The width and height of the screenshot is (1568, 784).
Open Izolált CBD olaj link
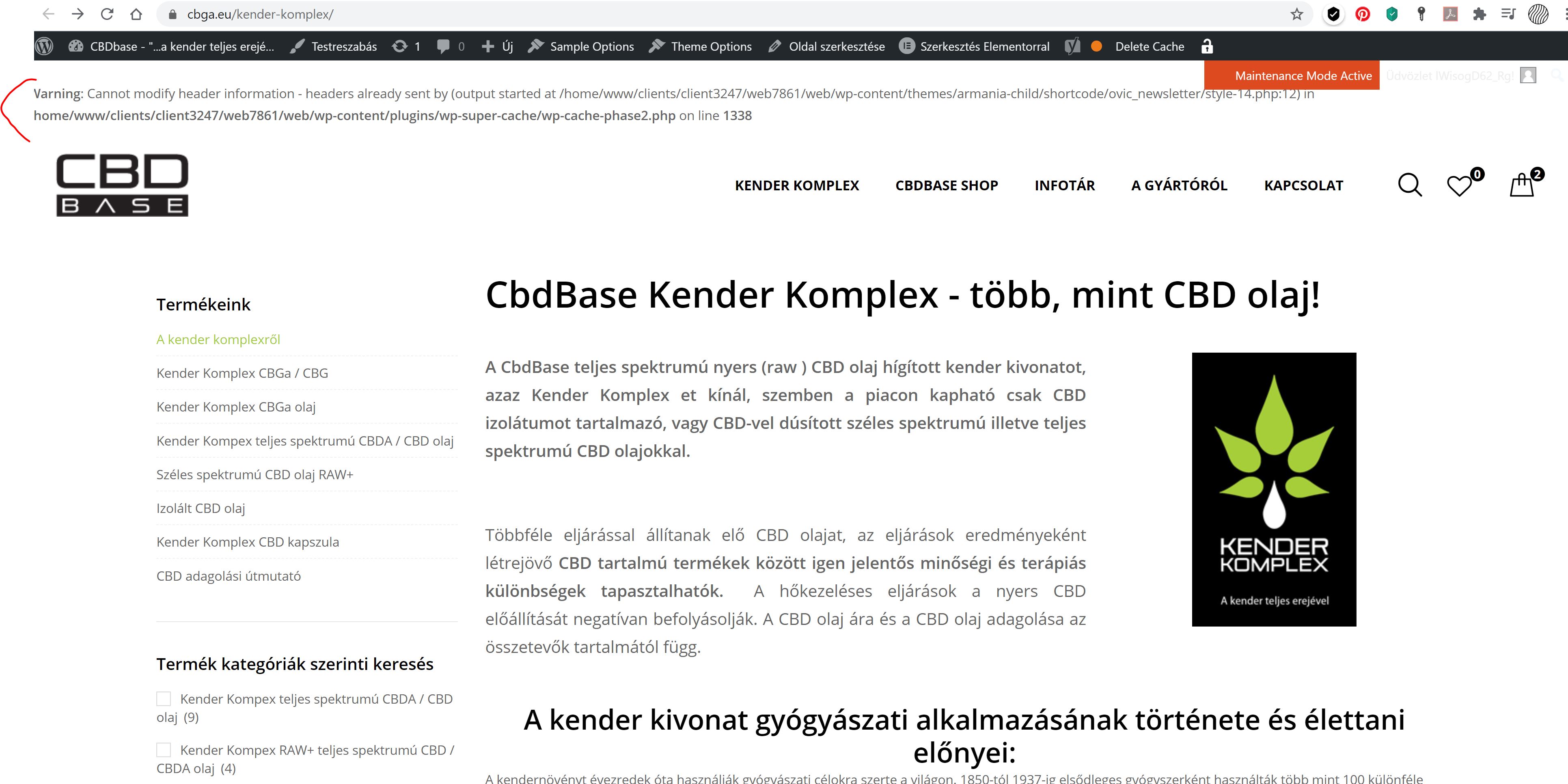point(200,508)
